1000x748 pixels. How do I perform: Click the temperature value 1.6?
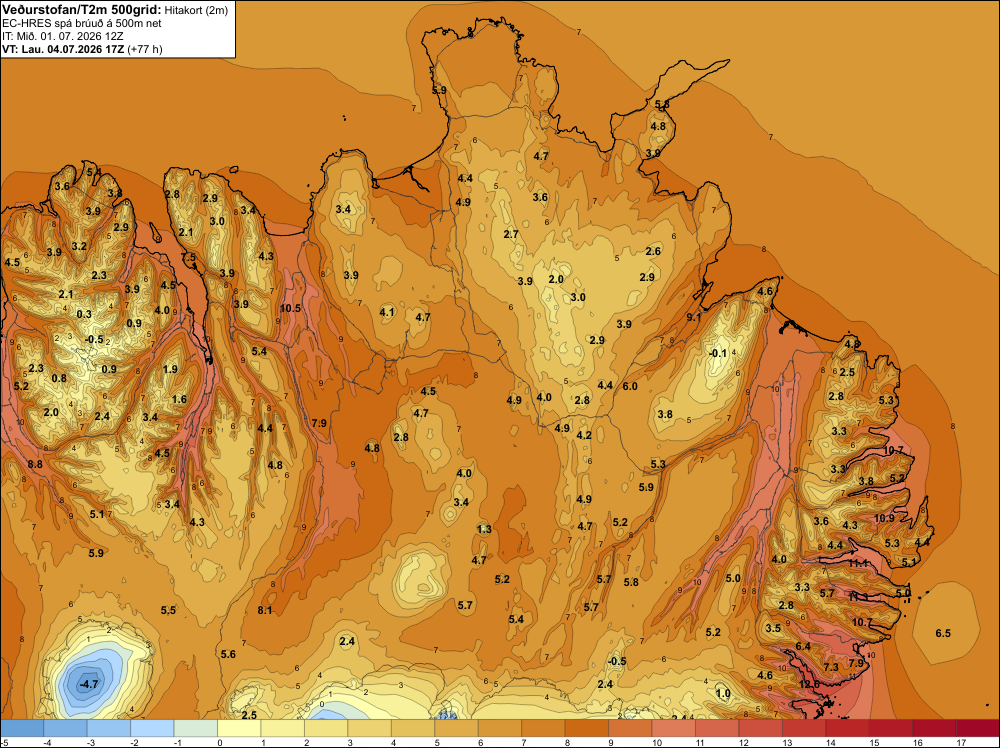[179, 400]
